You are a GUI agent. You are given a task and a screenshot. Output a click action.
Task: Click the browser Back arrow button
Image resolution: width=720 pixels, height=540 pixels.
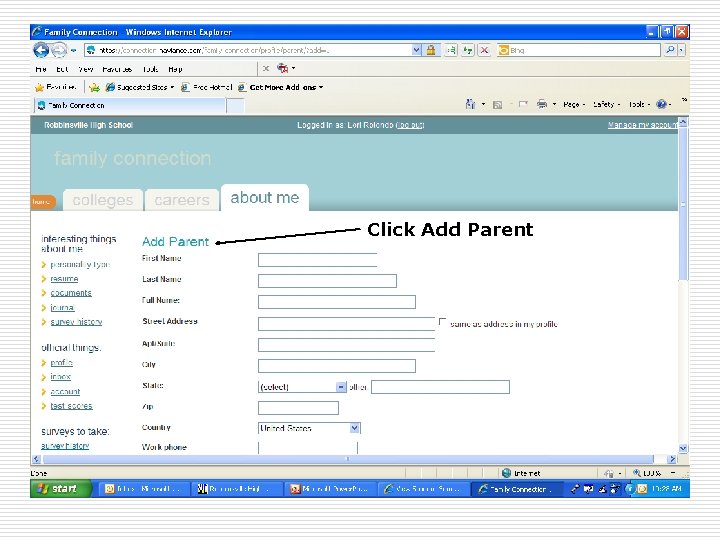click(41, 50)
